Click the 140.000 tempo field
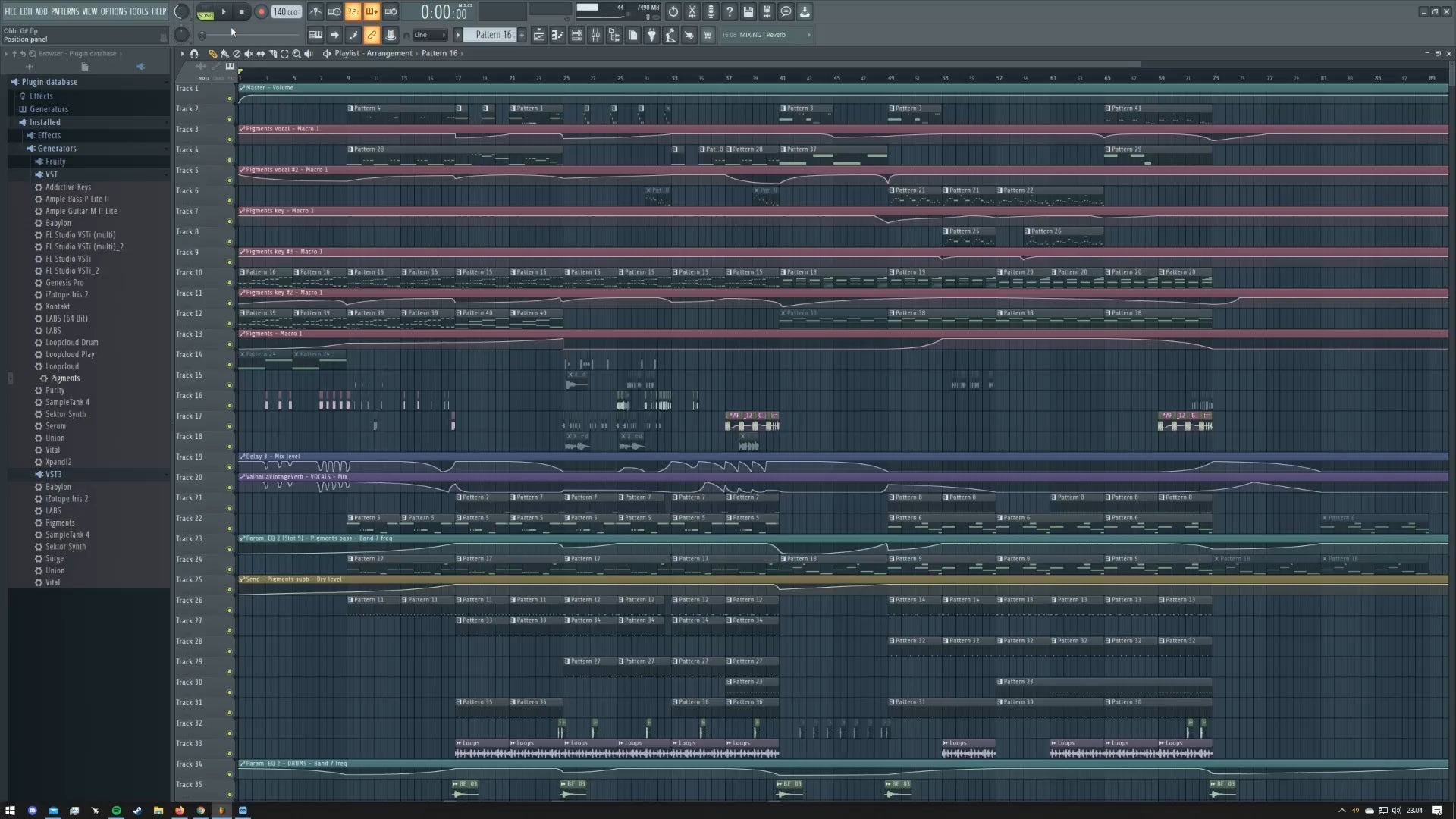 click(286, 12)
